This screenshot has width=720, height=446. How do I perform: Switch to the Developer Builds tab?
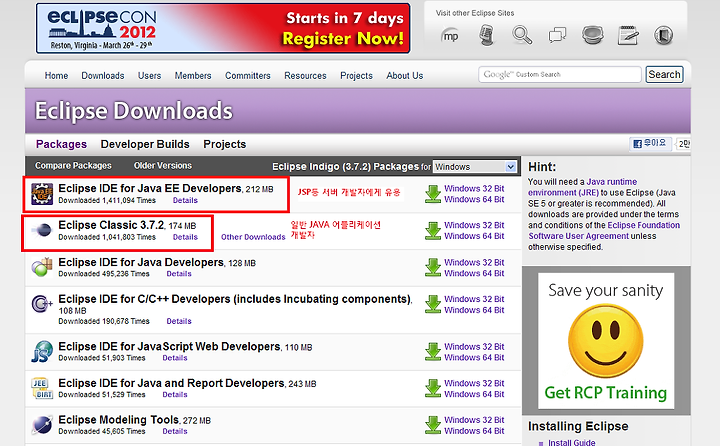click(x=145, y=144)
